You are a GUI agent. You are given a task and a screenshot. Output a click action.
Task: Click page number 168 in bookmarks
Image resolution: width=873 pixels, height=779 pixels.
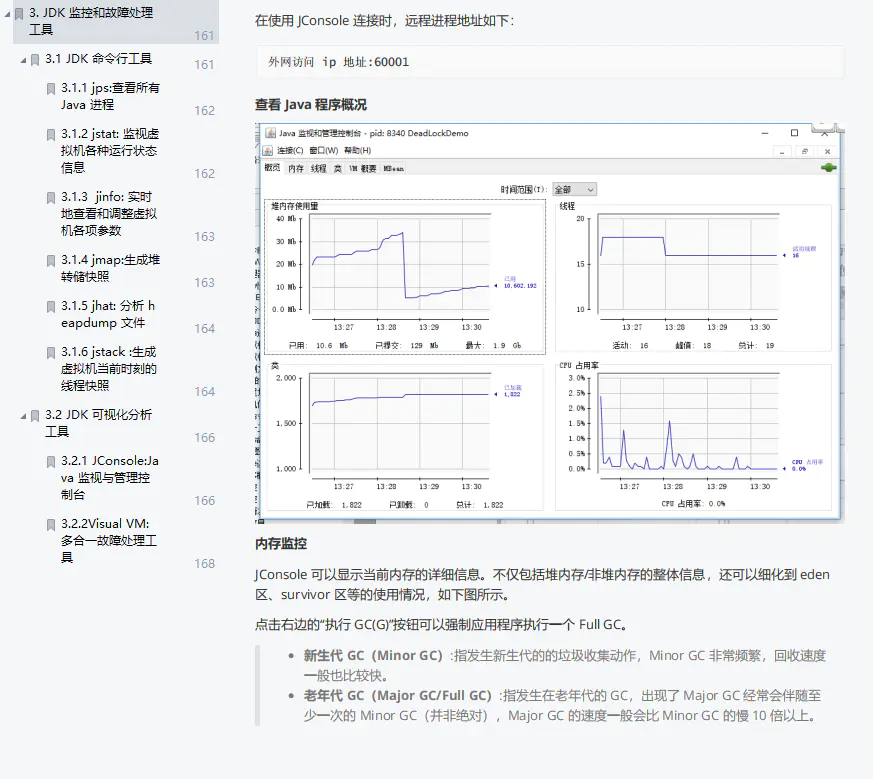(204, 564)
